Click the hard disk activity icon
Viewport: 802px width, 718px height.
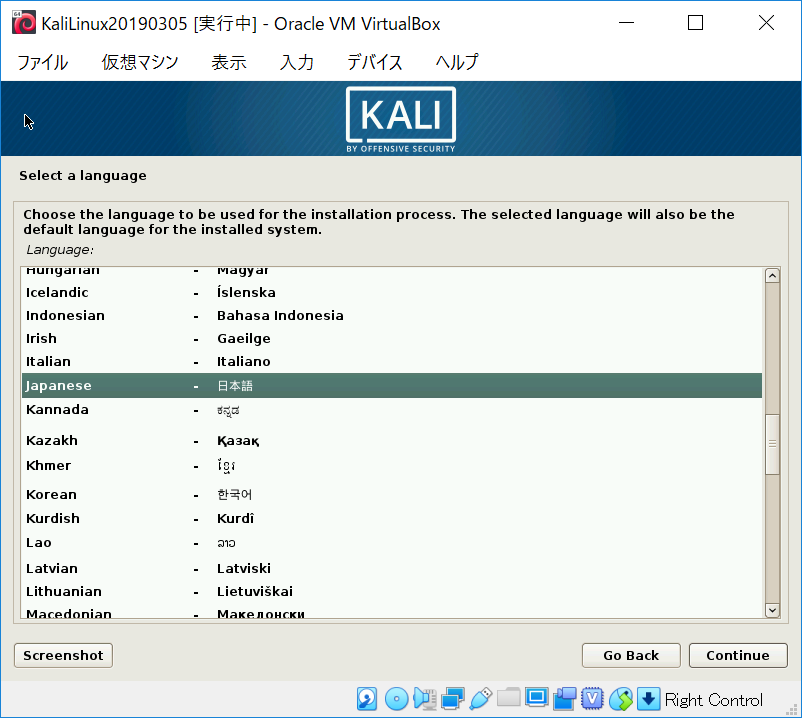pos(367,699)
